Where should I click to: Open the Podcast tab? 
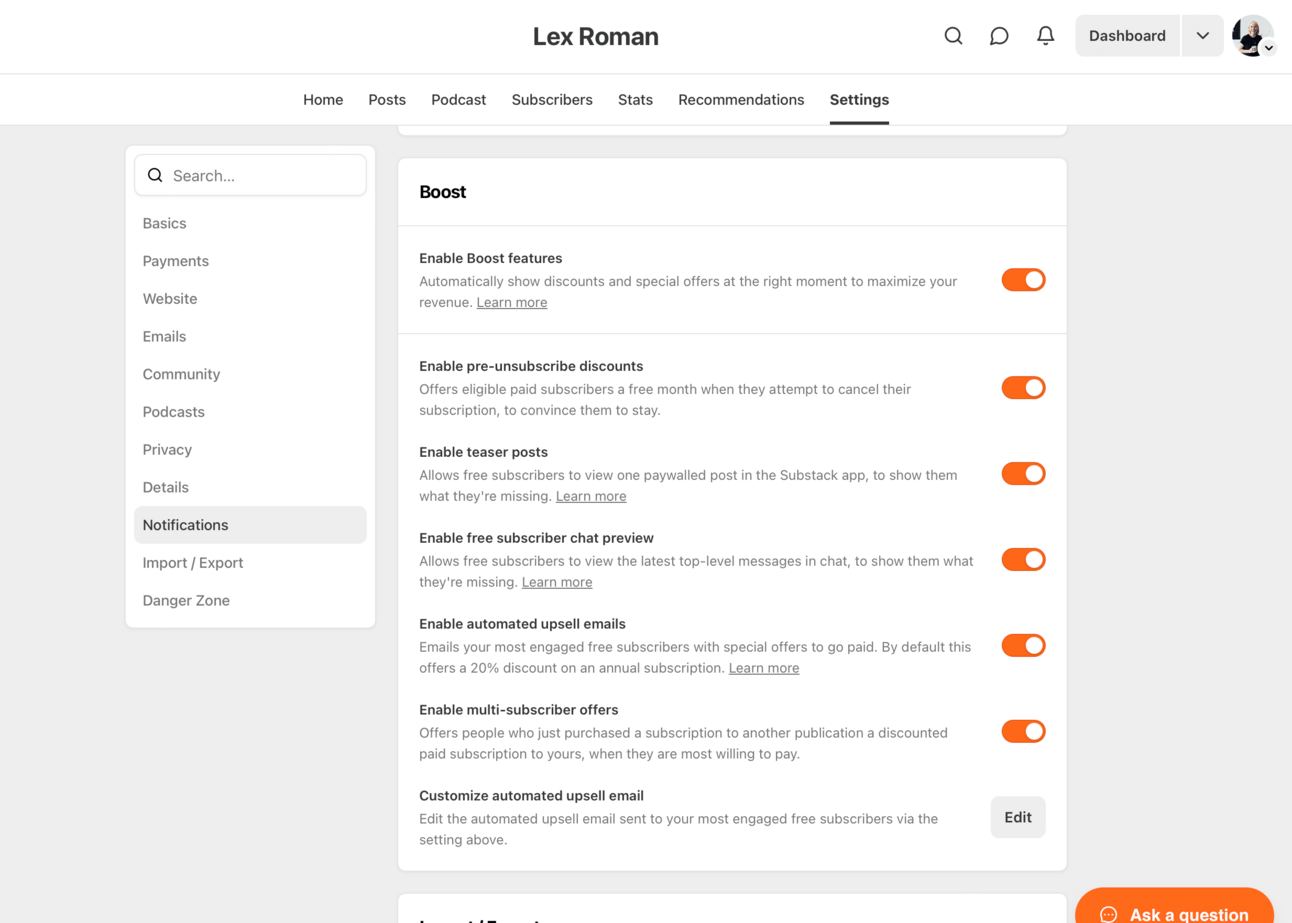tap(458, 100)
